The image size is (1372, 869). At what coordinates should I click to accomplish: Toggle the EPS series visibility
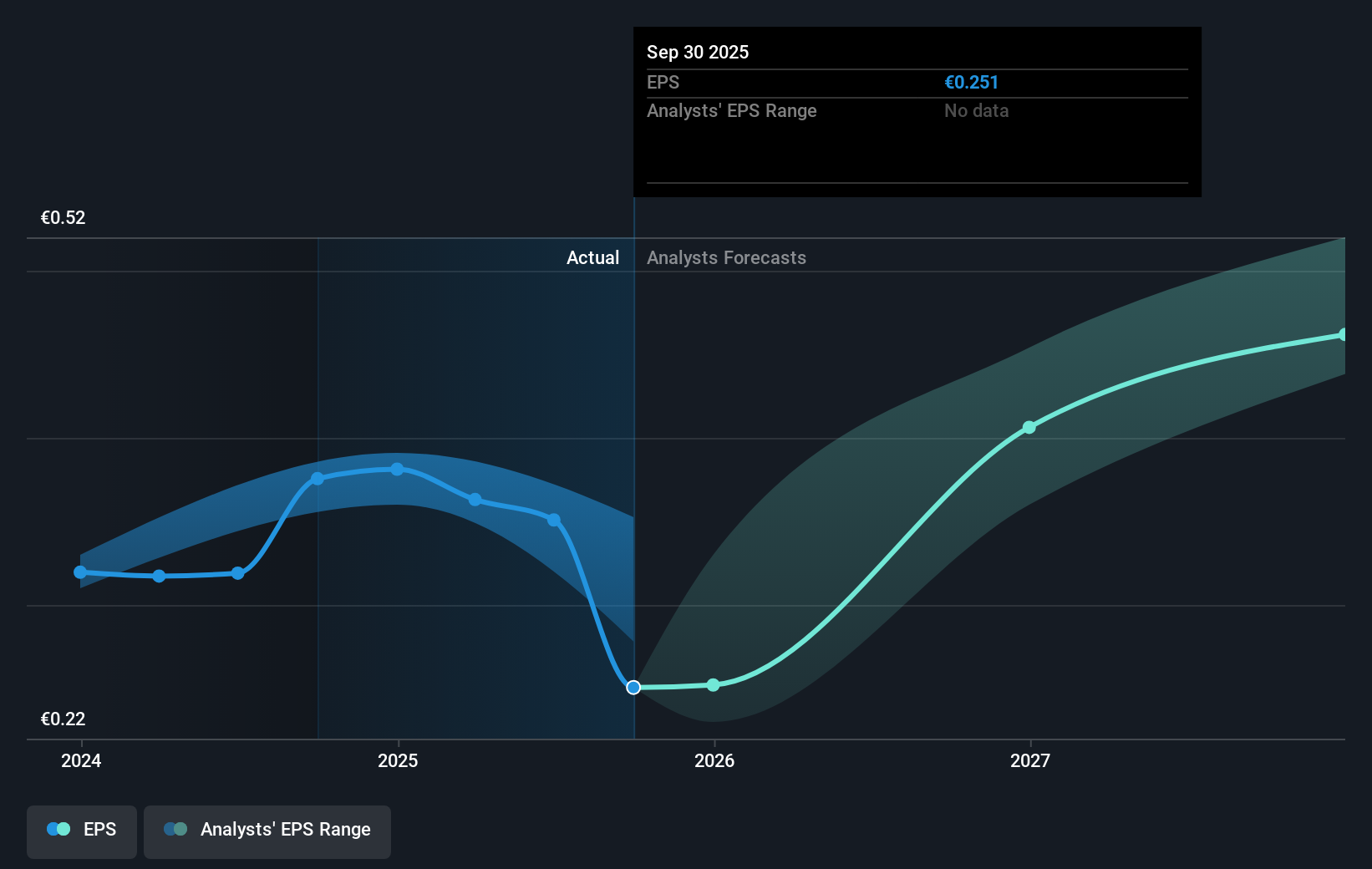(x=81, y=831)
